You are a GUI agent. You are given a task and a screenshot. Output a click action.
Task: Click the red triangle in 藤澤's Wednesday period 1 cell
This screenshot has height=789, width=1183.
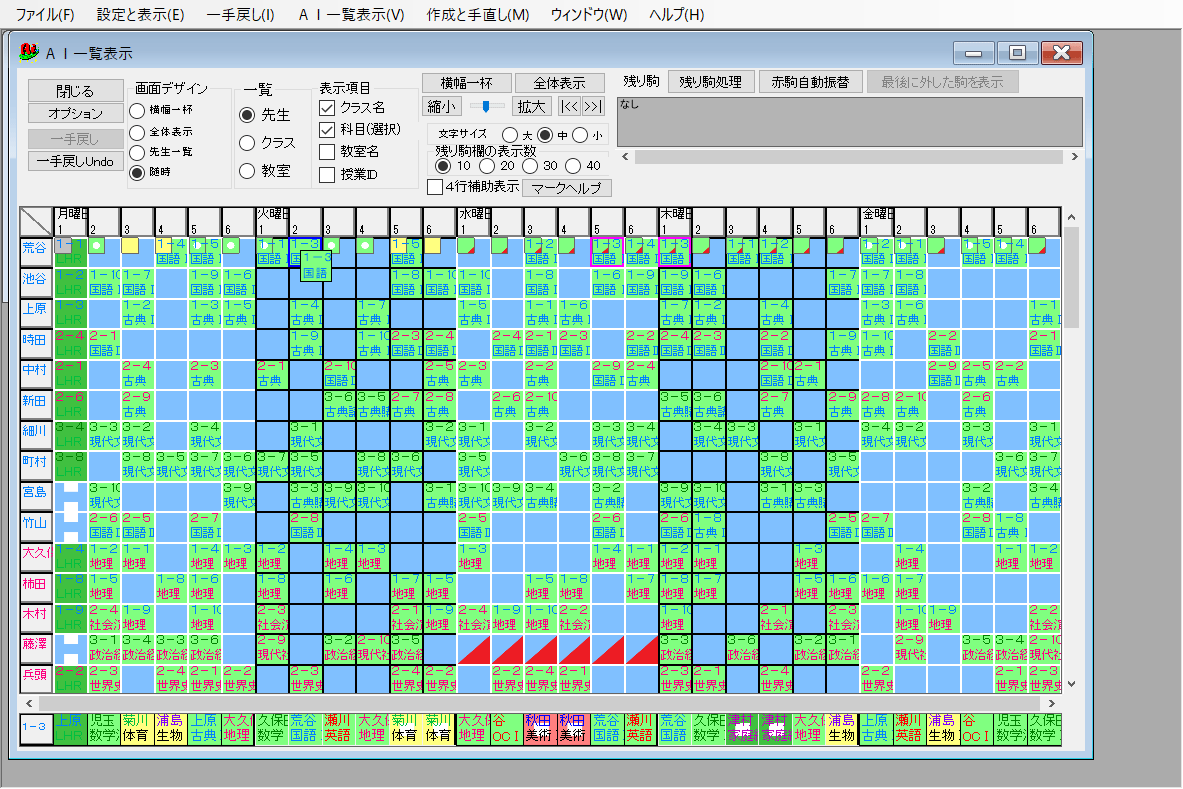coord(474,649)
